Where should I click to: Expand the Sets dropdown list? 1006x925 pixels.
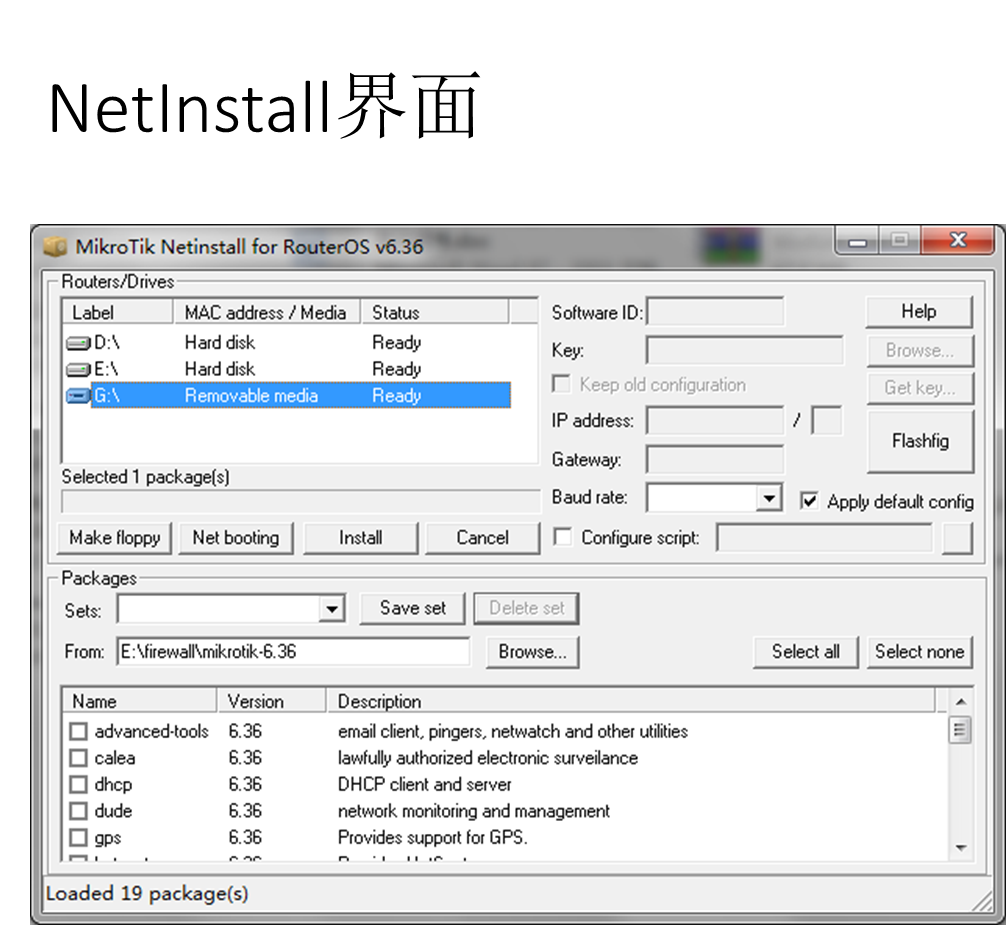332,609
